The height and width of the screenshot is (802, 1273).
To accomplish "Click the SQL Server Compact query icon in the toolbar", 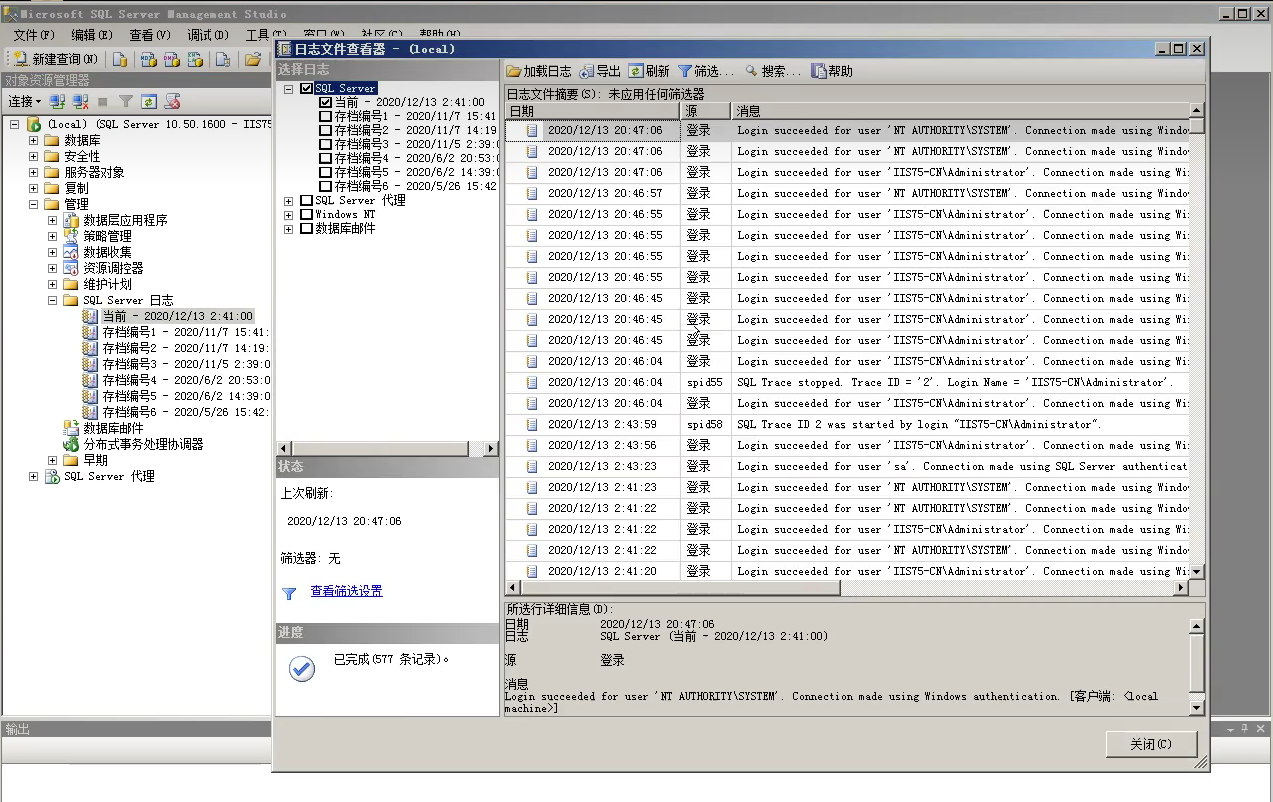I will (x=223, y=59).
